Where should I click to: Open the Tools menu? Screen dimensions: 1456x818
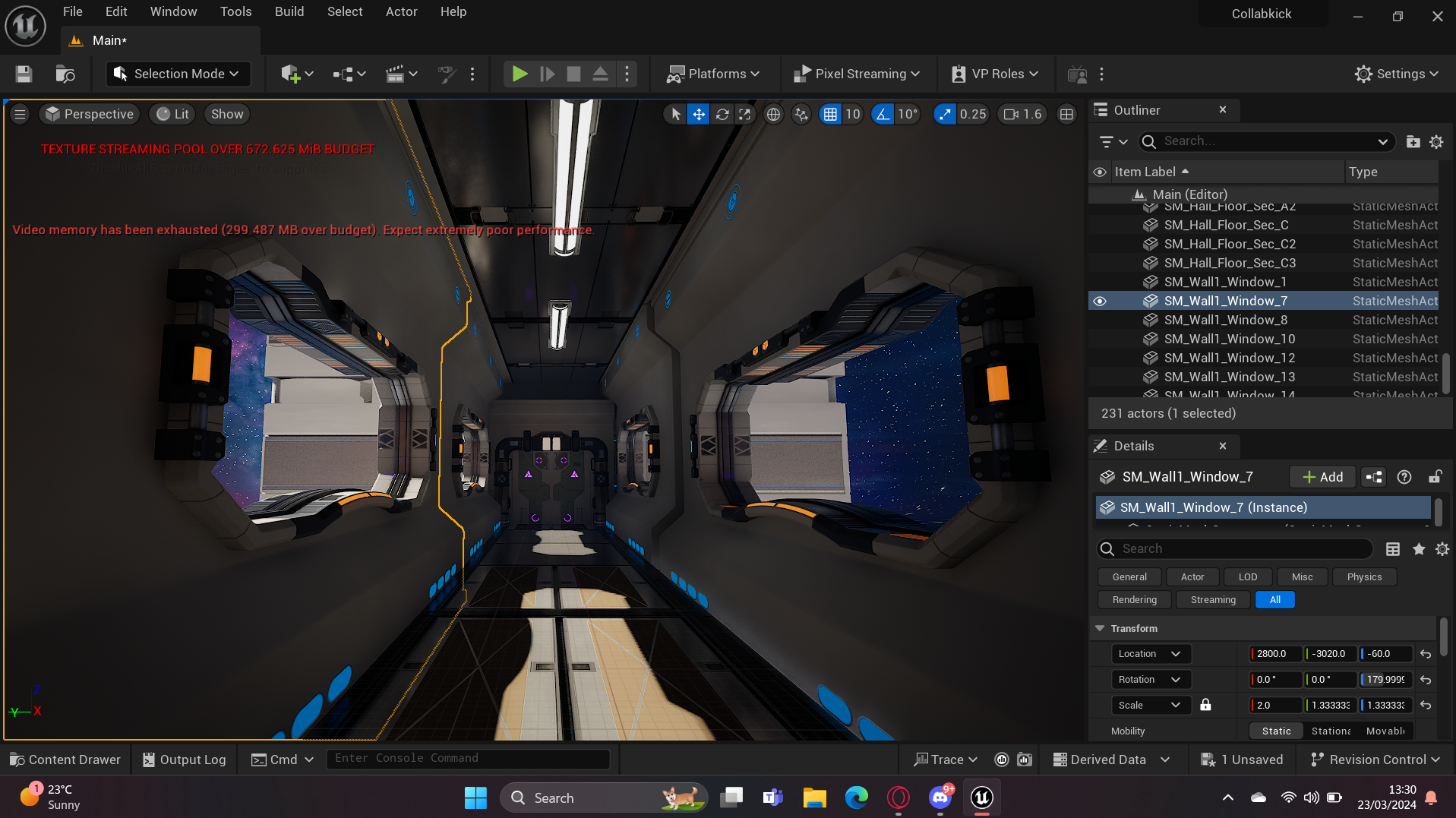[x=235, y=11]
